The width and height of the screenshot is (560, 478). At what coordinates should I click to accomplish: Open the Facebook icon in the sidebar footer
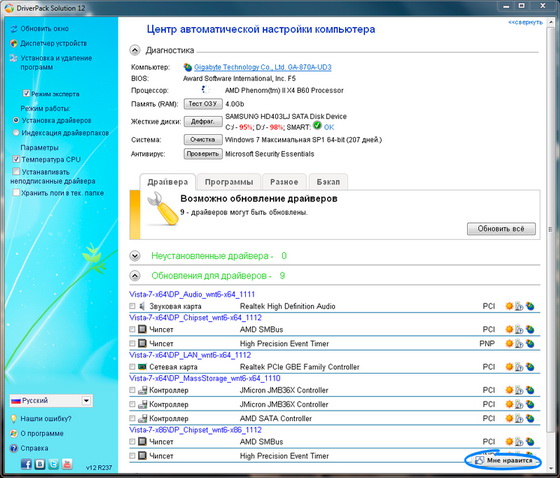point(26,464)
